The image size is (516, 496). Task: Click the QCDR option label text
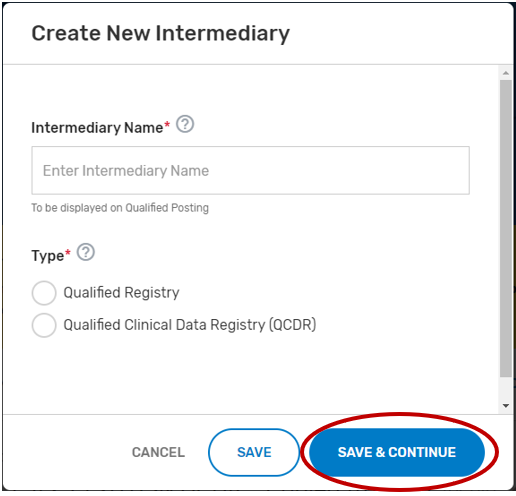click(190, 325)
